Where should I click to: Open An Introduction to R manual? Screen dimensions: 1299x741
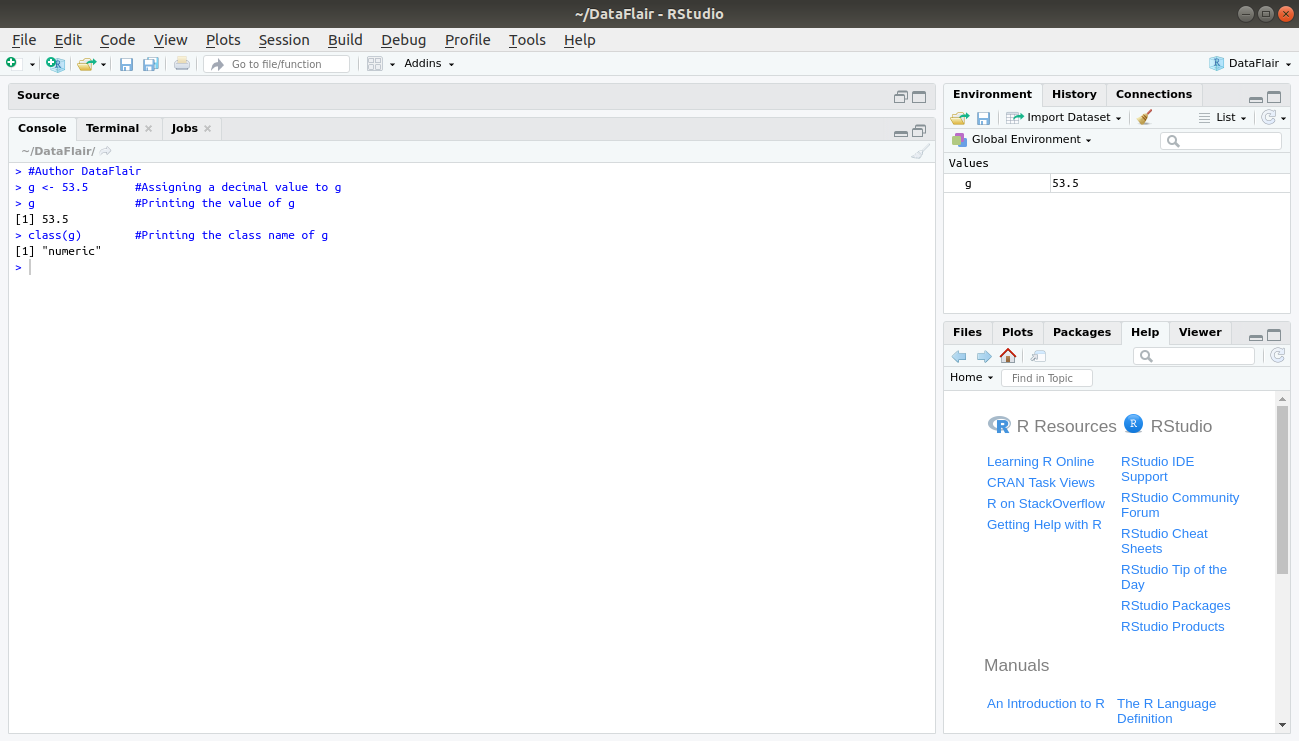[x=1046, y=704]
